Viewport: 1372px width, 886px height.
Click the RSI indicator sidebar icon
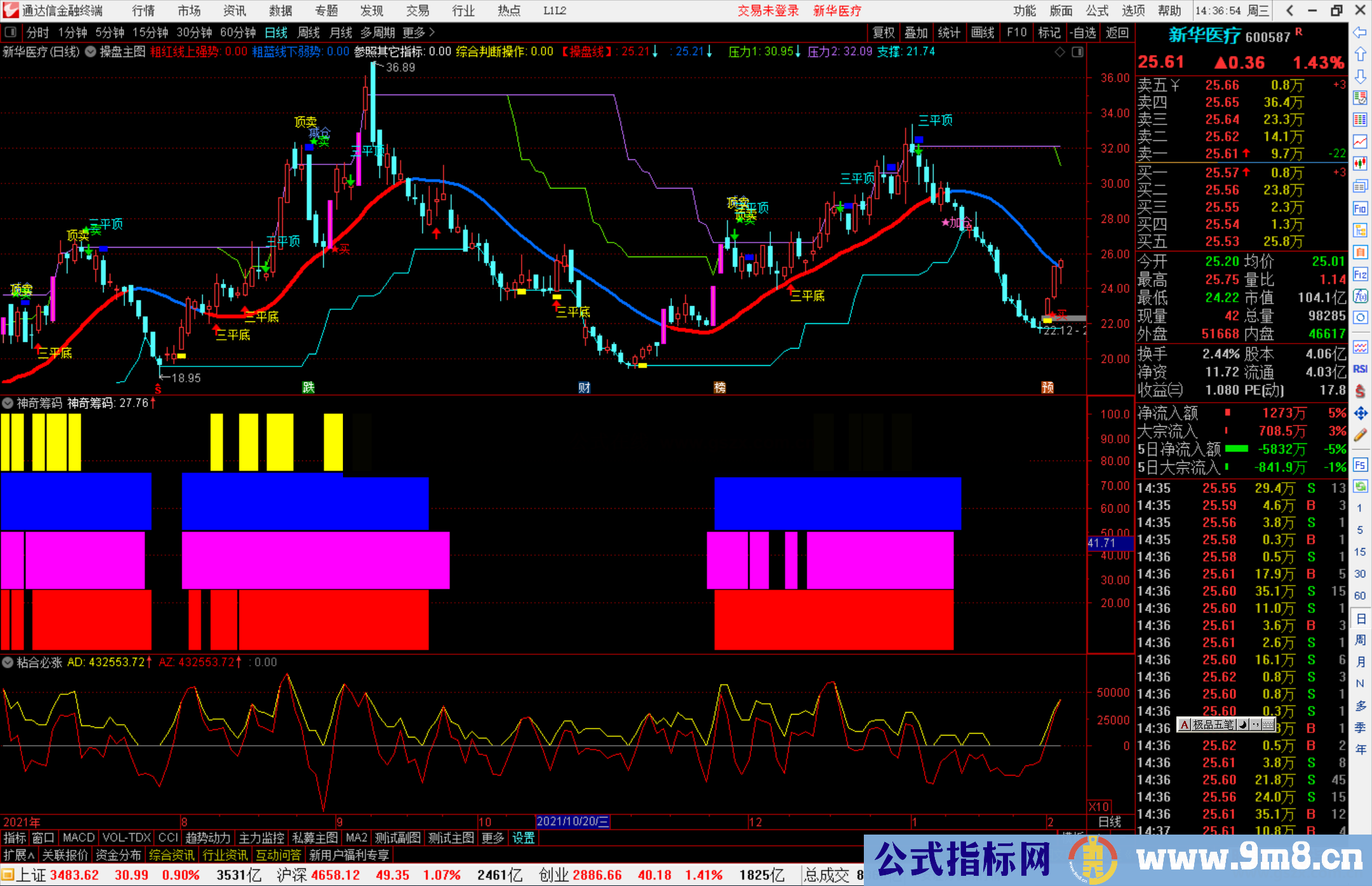pos(1360,369)
